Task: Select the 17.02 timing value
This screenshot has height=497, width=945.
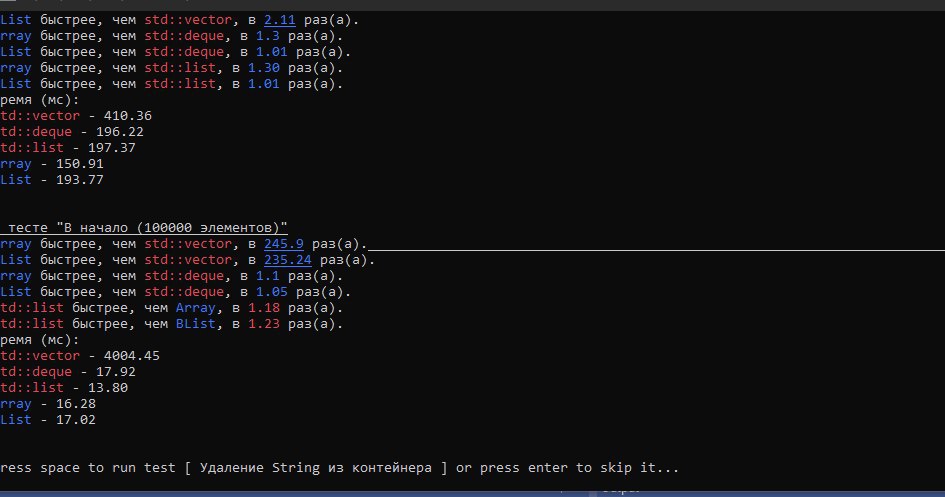Action: 76,419
